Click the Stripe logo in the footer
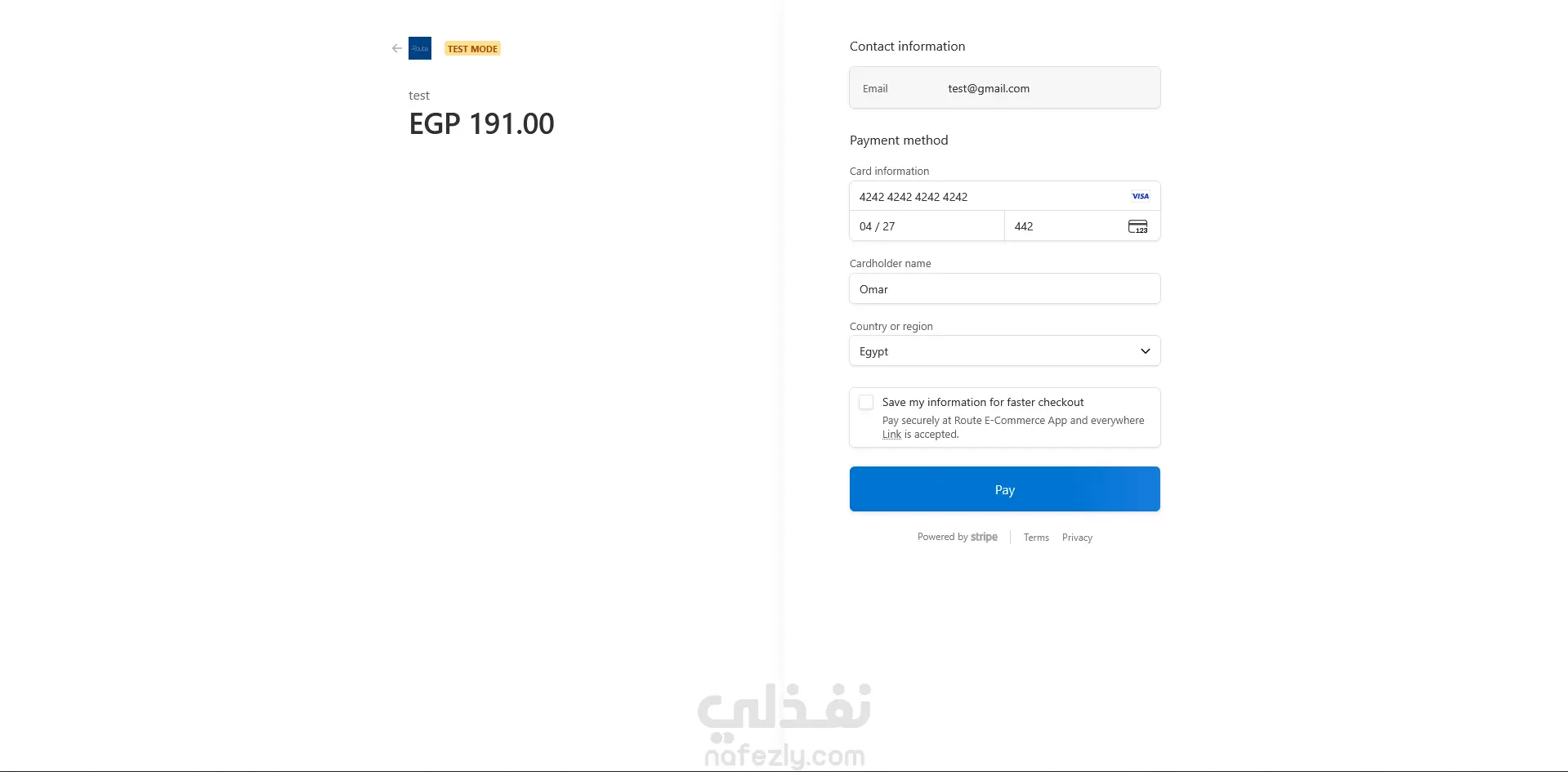1568x772 pixels. tap(984, 537)
